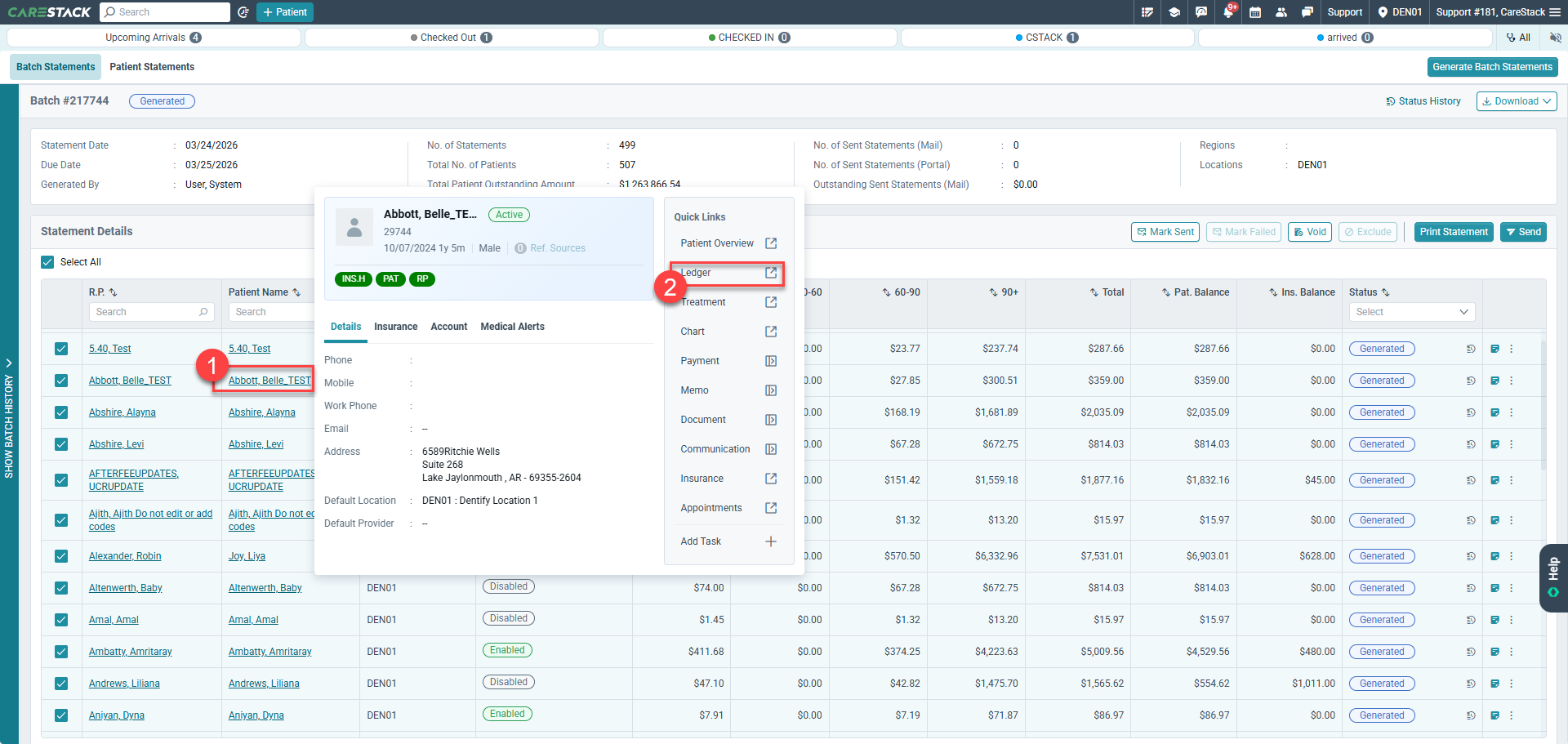
Task: Click Generate Batch Statements button
Action: [1492, 67]
